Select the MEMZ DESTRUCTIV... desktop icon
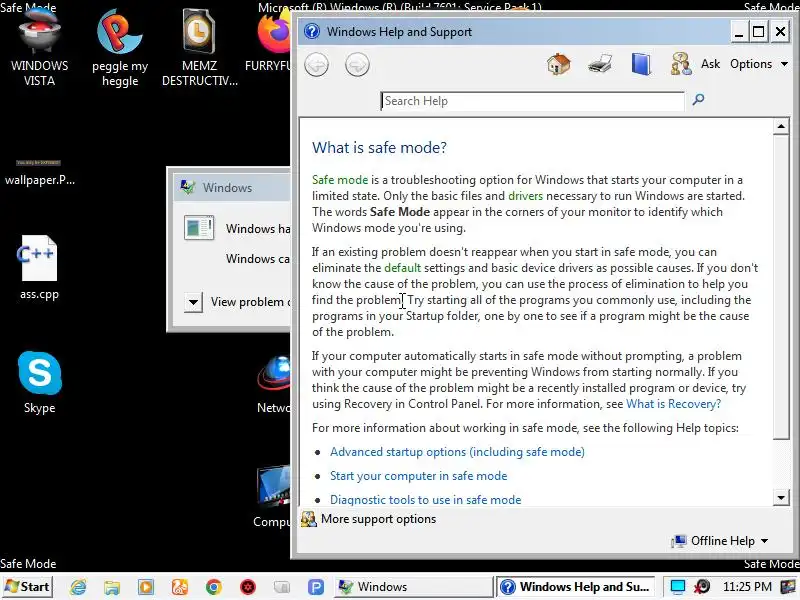Image resolution: width=800 pixels, height=600 pixels. click(199, 48)
